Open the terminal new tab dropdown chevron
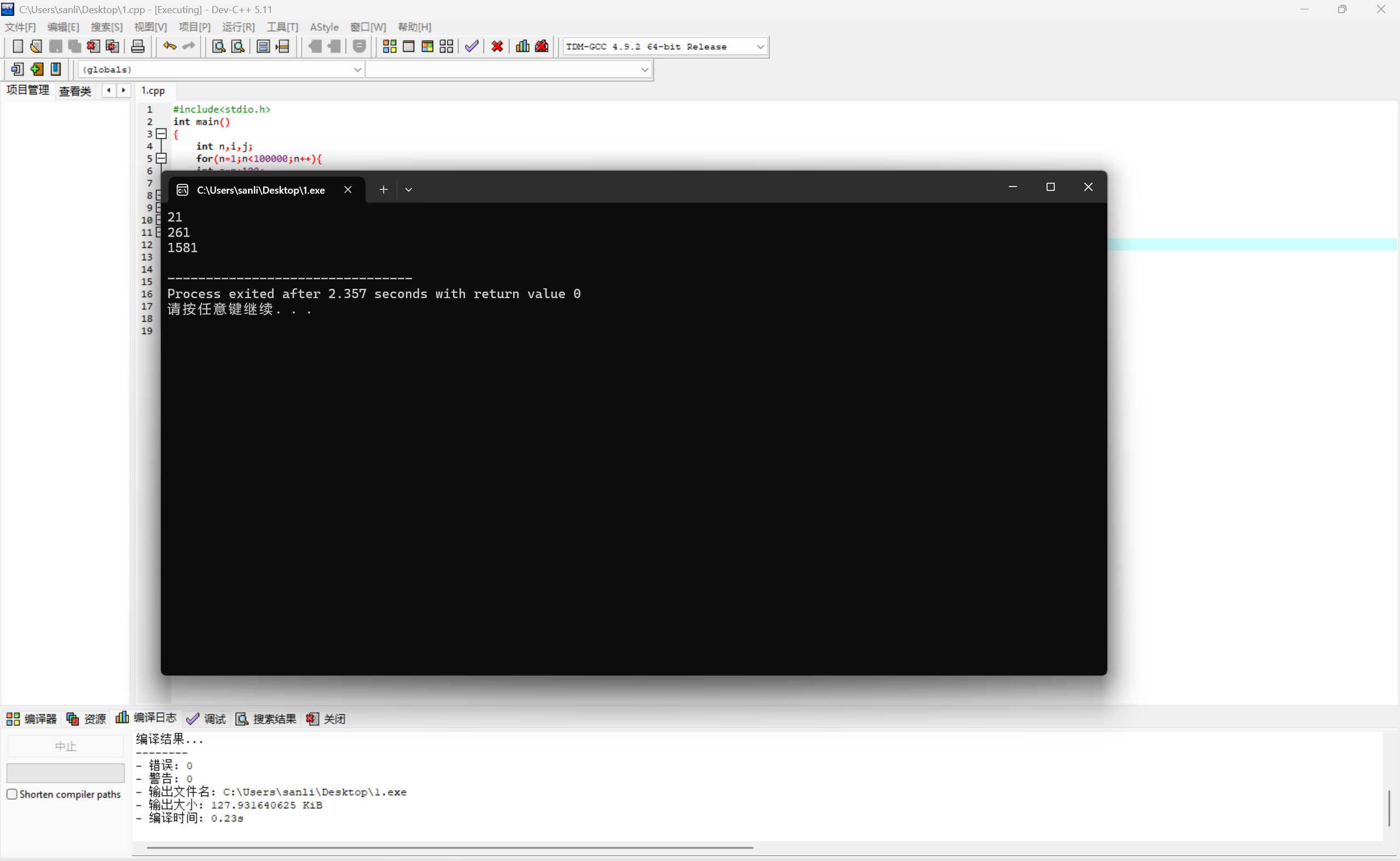 click(x=408, y=190)
